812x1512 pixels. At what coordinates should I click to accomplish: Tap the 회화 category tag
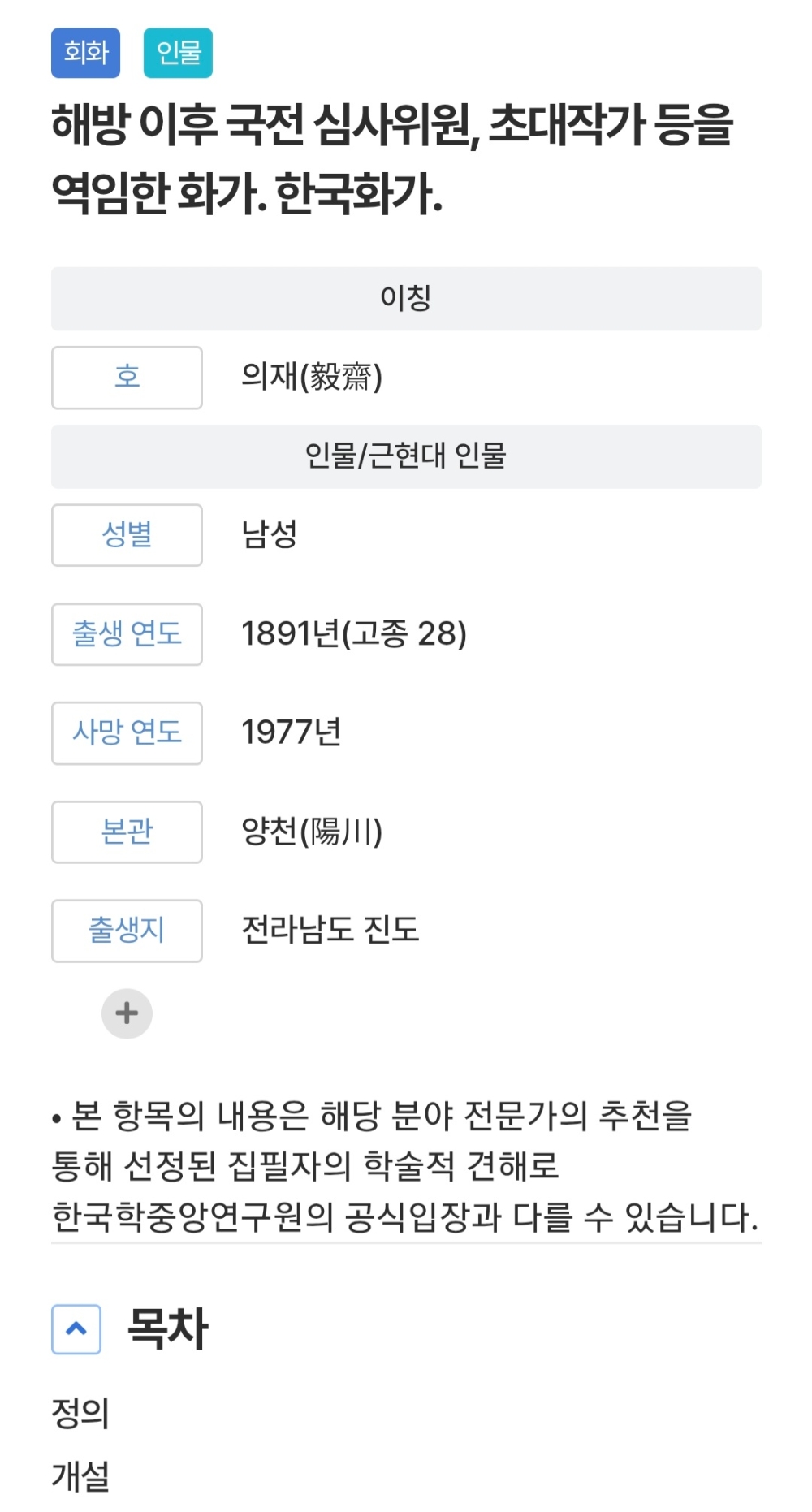pos(85,53)
